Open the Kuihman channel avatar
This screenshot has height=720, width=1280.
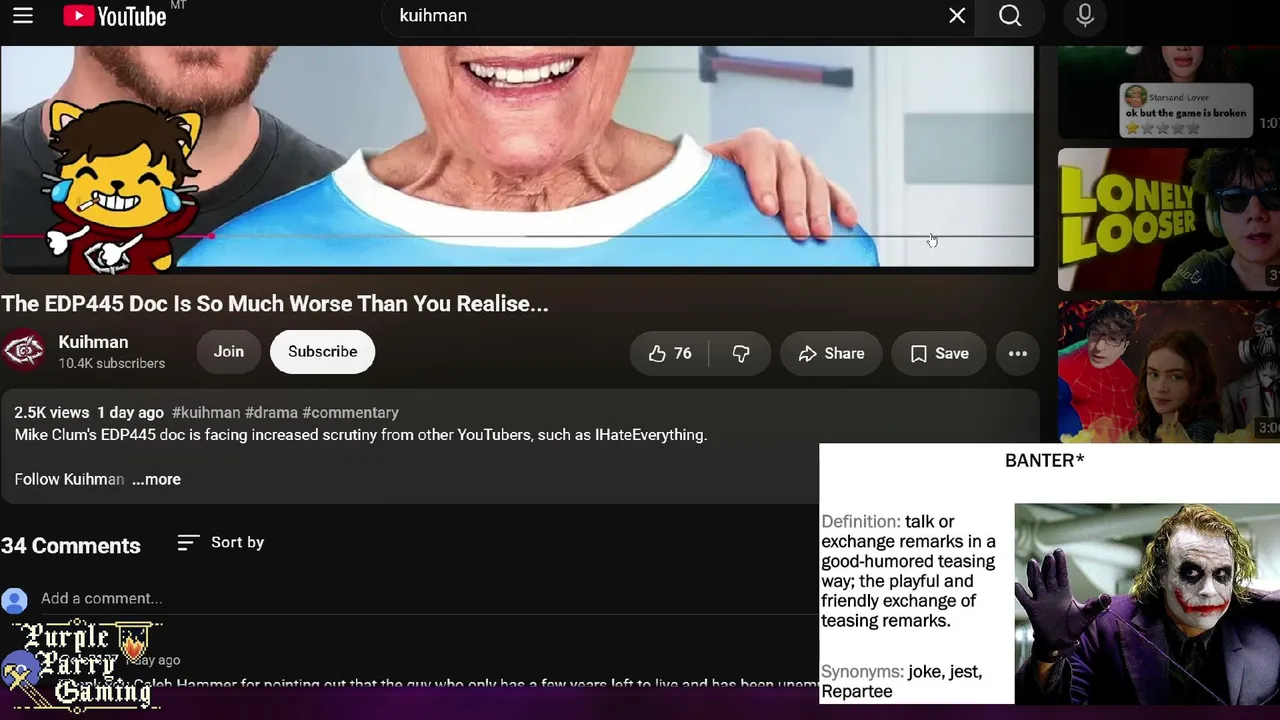[x=23, y=351]
